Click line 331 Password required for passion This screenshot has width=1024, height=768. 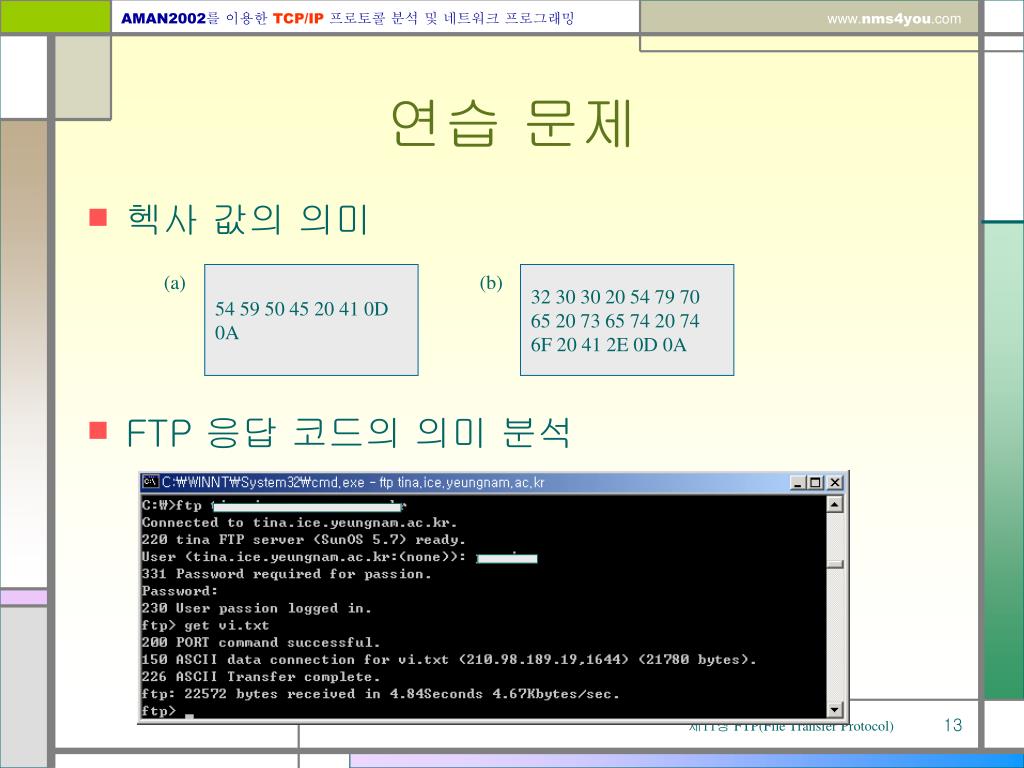(287, 574)
